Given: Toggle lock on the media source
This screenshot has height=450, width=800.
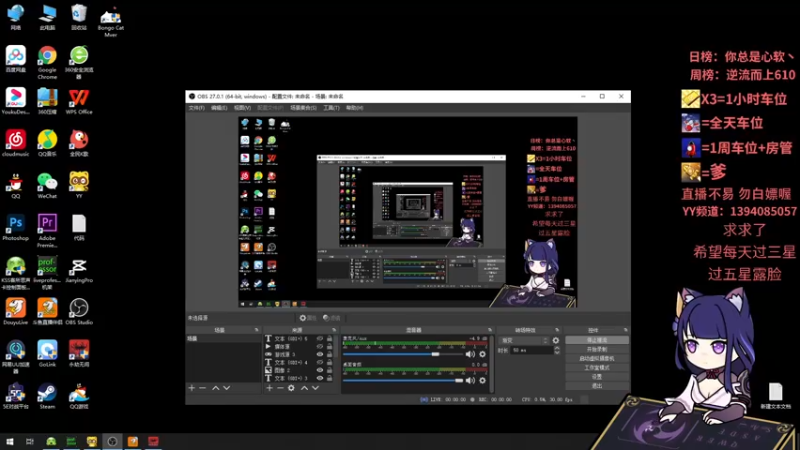Looking at the screenshot, I should [x=330, y=346].
